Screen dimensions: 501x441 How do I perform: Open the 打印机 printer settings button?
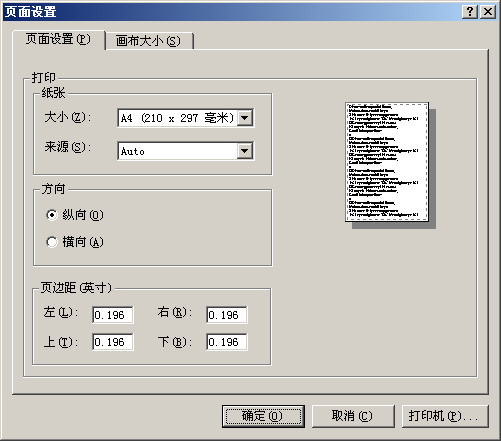coord(445,416)
